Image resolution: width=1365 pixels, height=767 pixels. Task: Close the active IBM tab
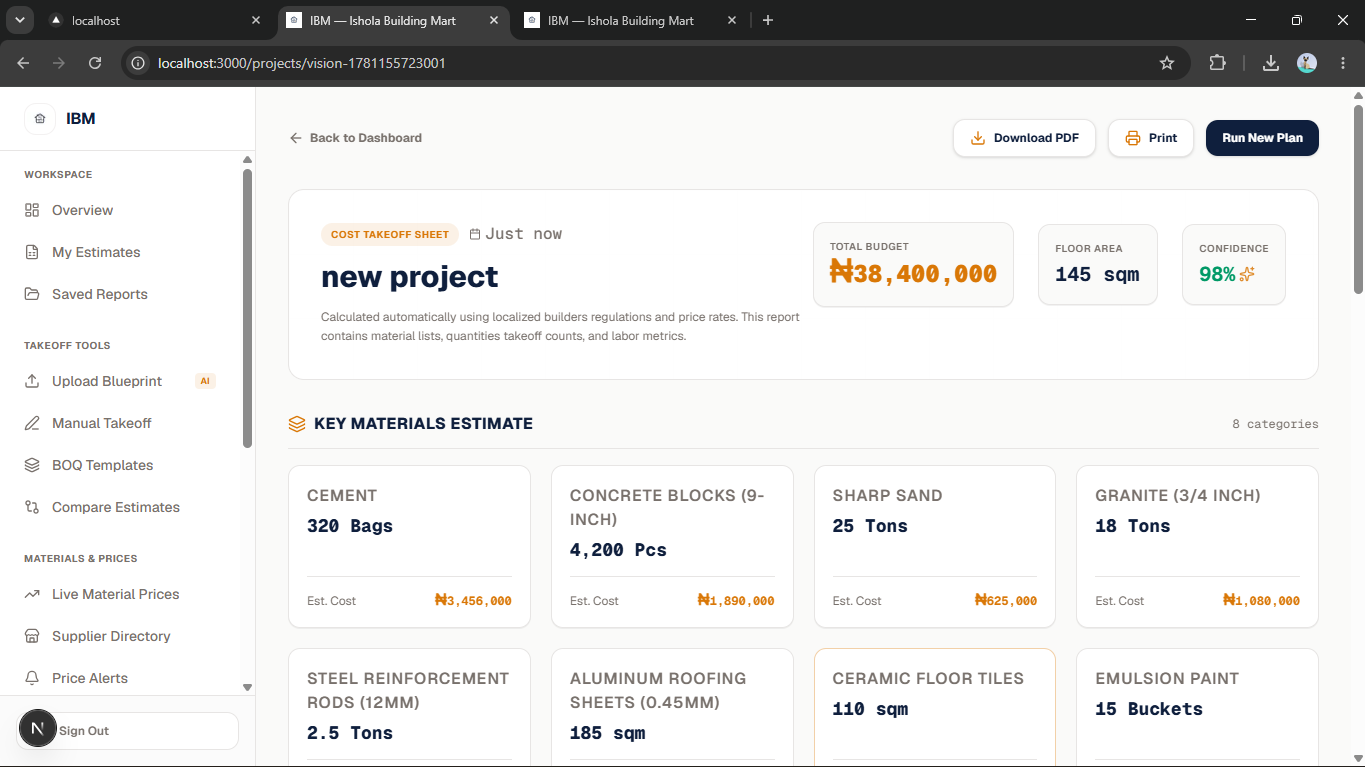click(495, 20)
